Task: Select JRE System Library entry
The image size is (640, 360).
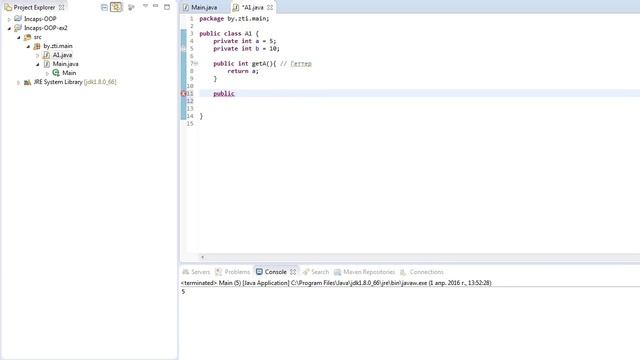Action: (x=75, y=82)
